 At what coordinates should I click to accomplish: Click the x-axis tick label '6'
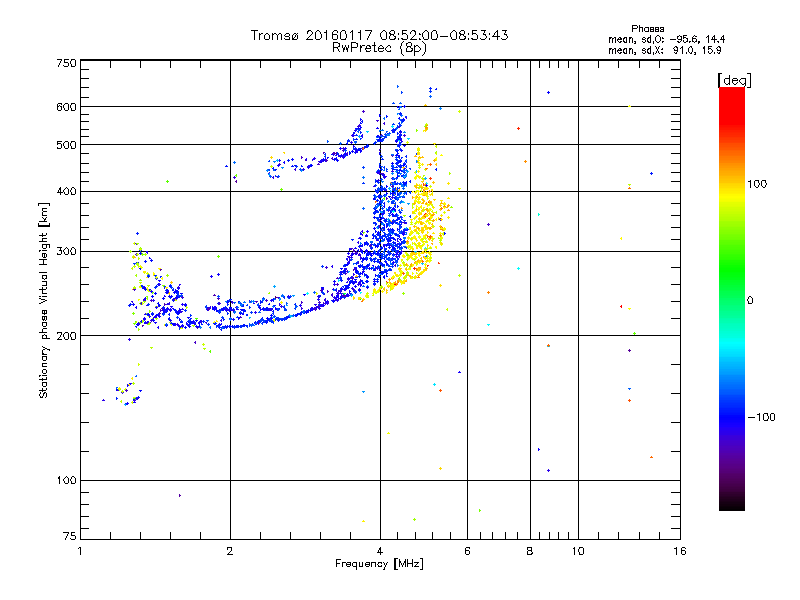point(467,551)
